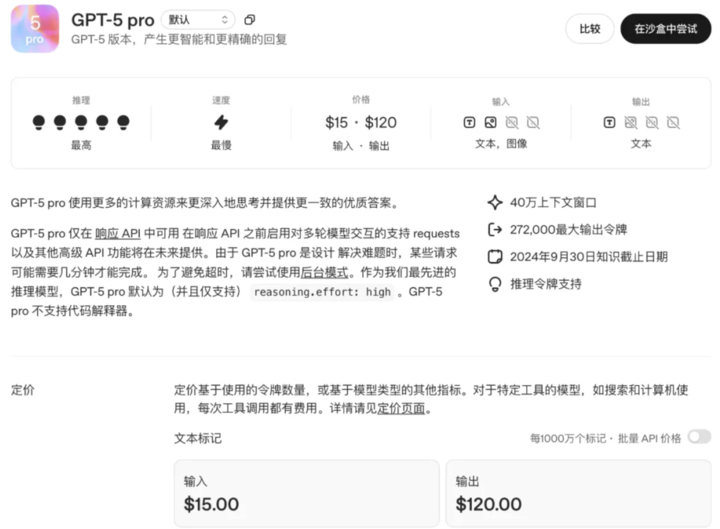This screenshot has height=529, width=720.
Task: Click the 输出 $120.00 price card
Action: [577, 493]
